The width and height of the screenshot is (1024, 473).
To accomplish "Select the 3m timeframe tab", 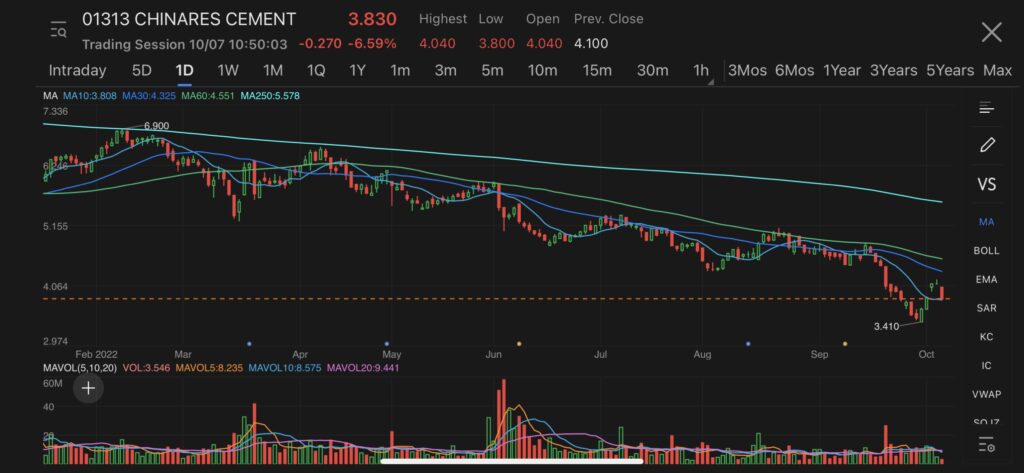I will [x=445, y=71].
